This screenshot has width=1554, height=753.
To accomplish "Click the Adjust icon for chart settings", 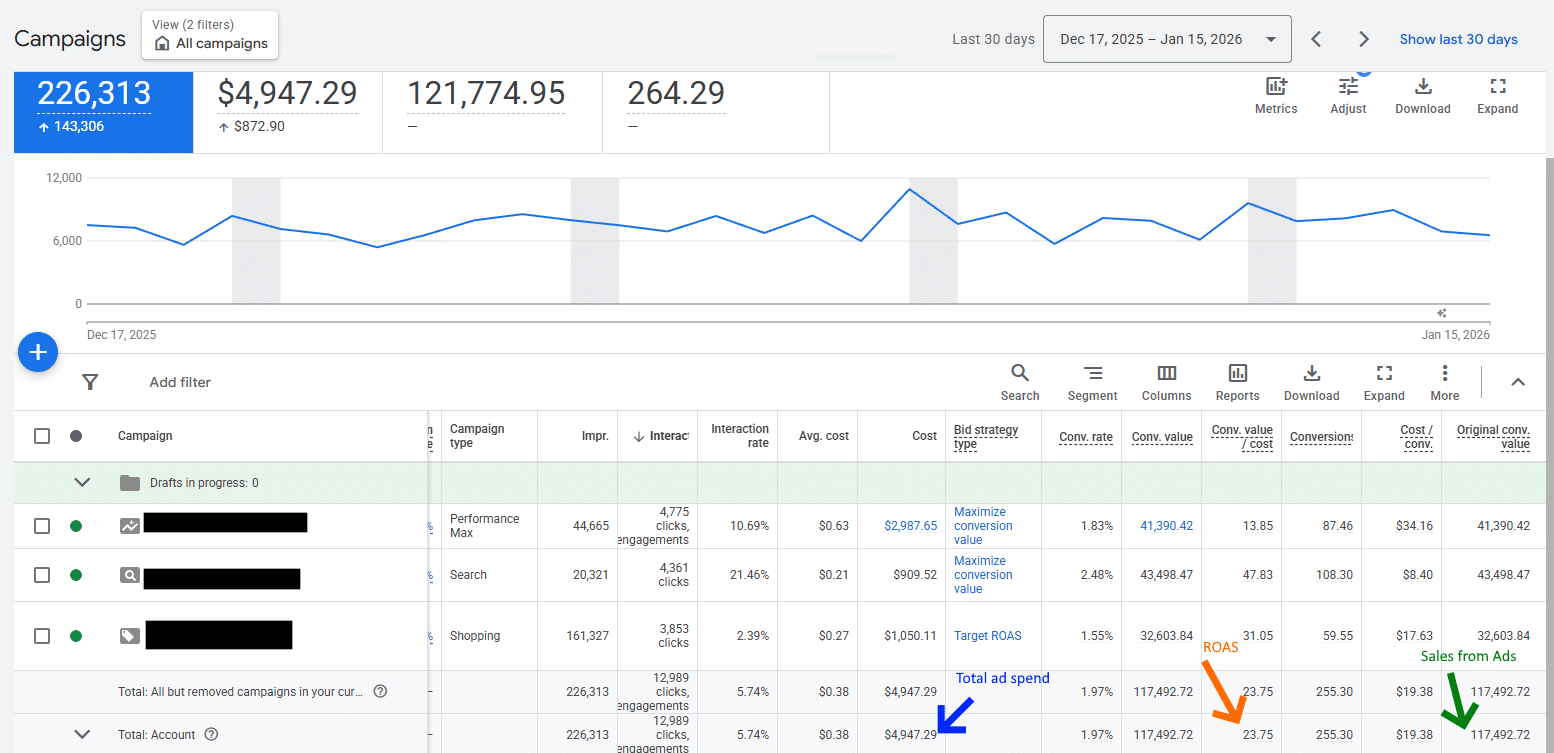I will [1347, 96].
